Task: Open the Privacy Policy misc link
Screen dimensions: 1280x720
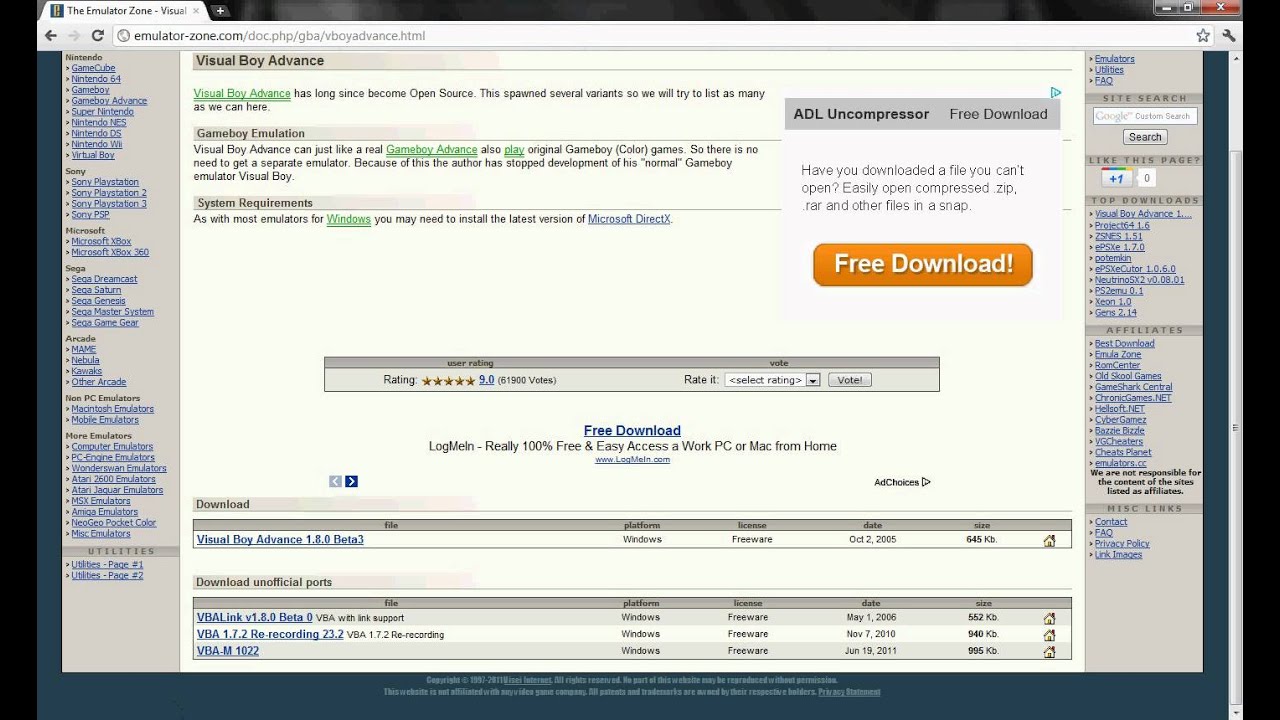Action: [x=1122, y=544]
